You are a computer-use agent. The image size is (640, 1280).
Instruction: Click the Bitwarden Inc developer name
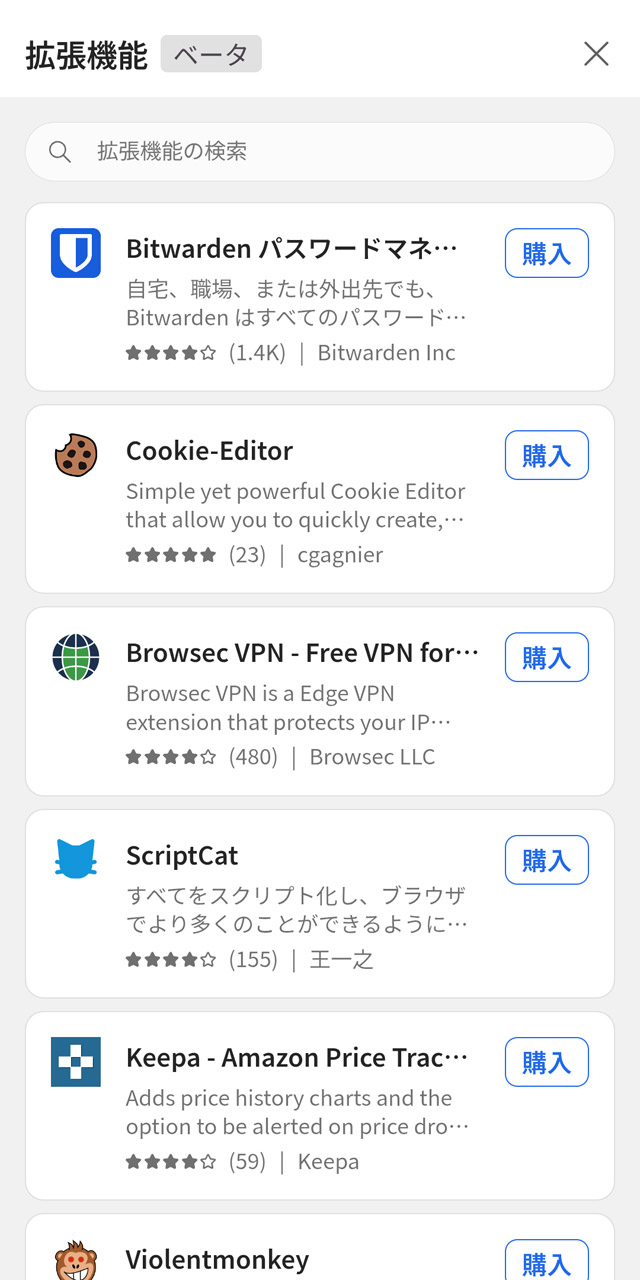385,353
